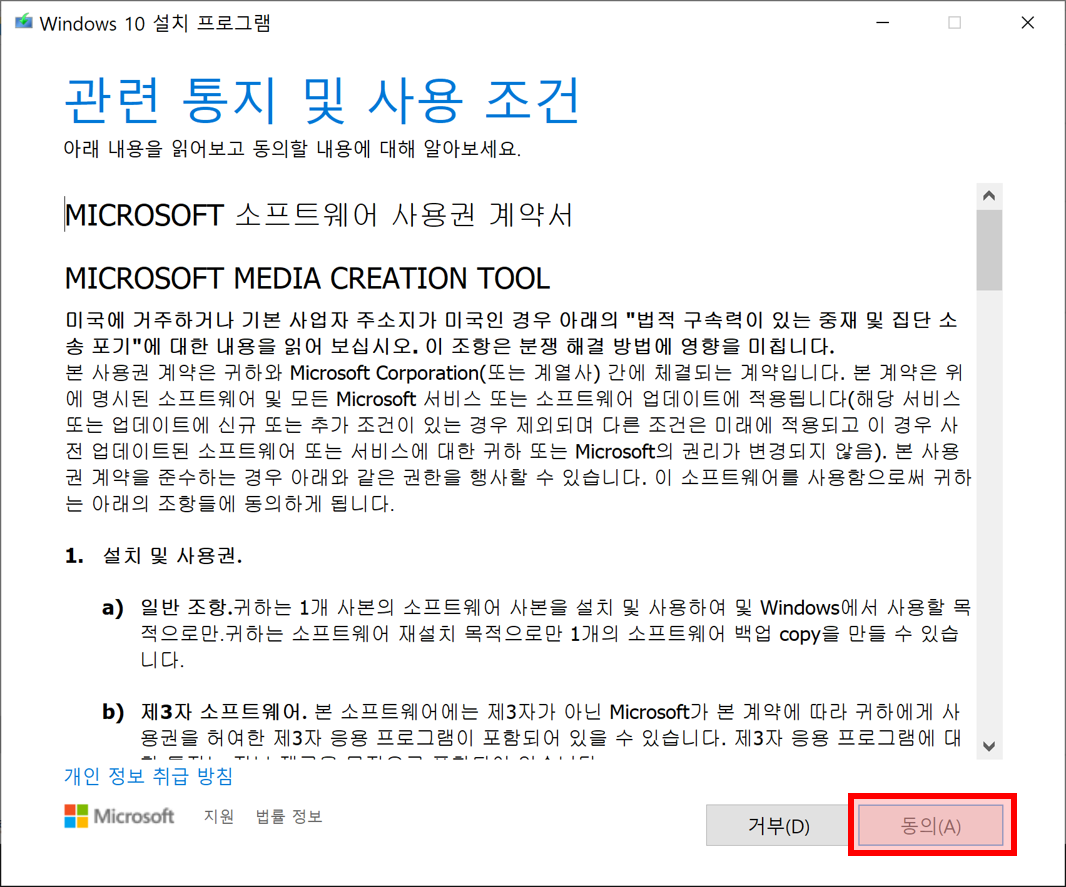Click the MICROSOFT MEDIA CREATION TOOL heading
This screenshot has height=887, width=1066.
[x=307, y=279]
